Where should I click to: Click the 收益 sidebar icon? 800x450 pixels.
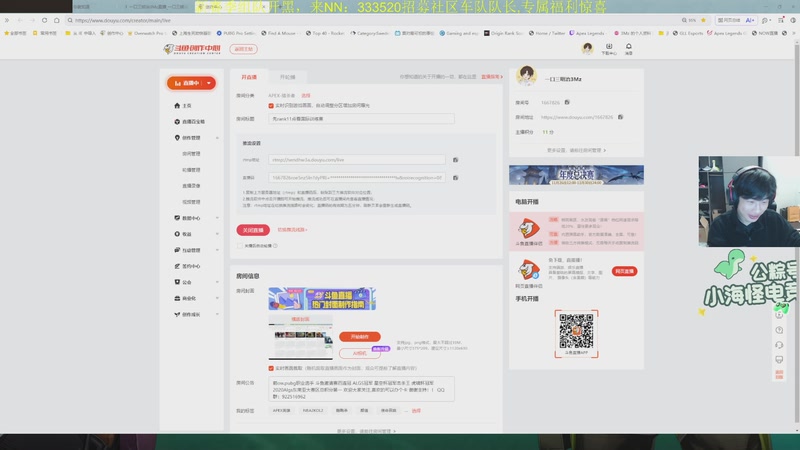(x=177, y=234)
